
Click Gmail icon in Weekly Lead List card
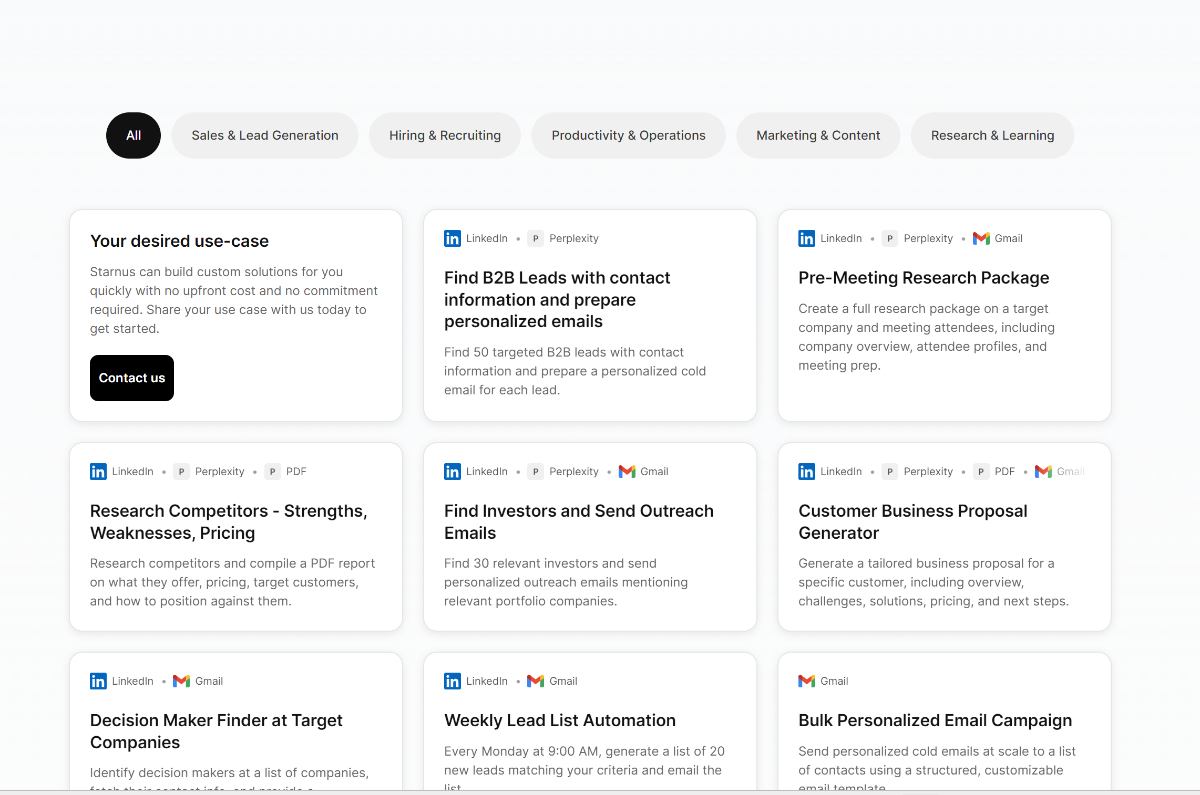(x=536, y=681)
